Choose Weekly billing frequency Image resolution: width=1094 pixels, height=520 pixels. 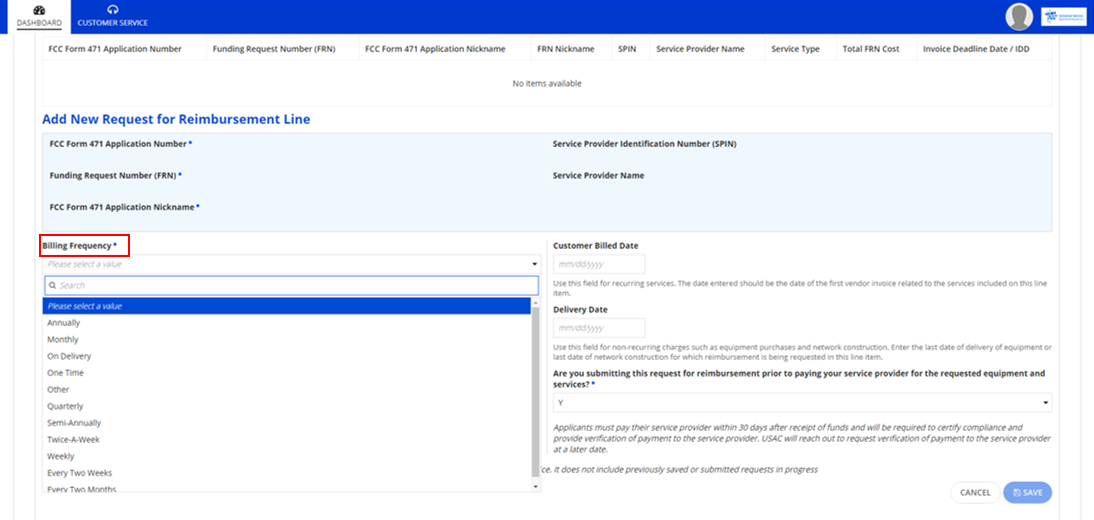[287, 456]
